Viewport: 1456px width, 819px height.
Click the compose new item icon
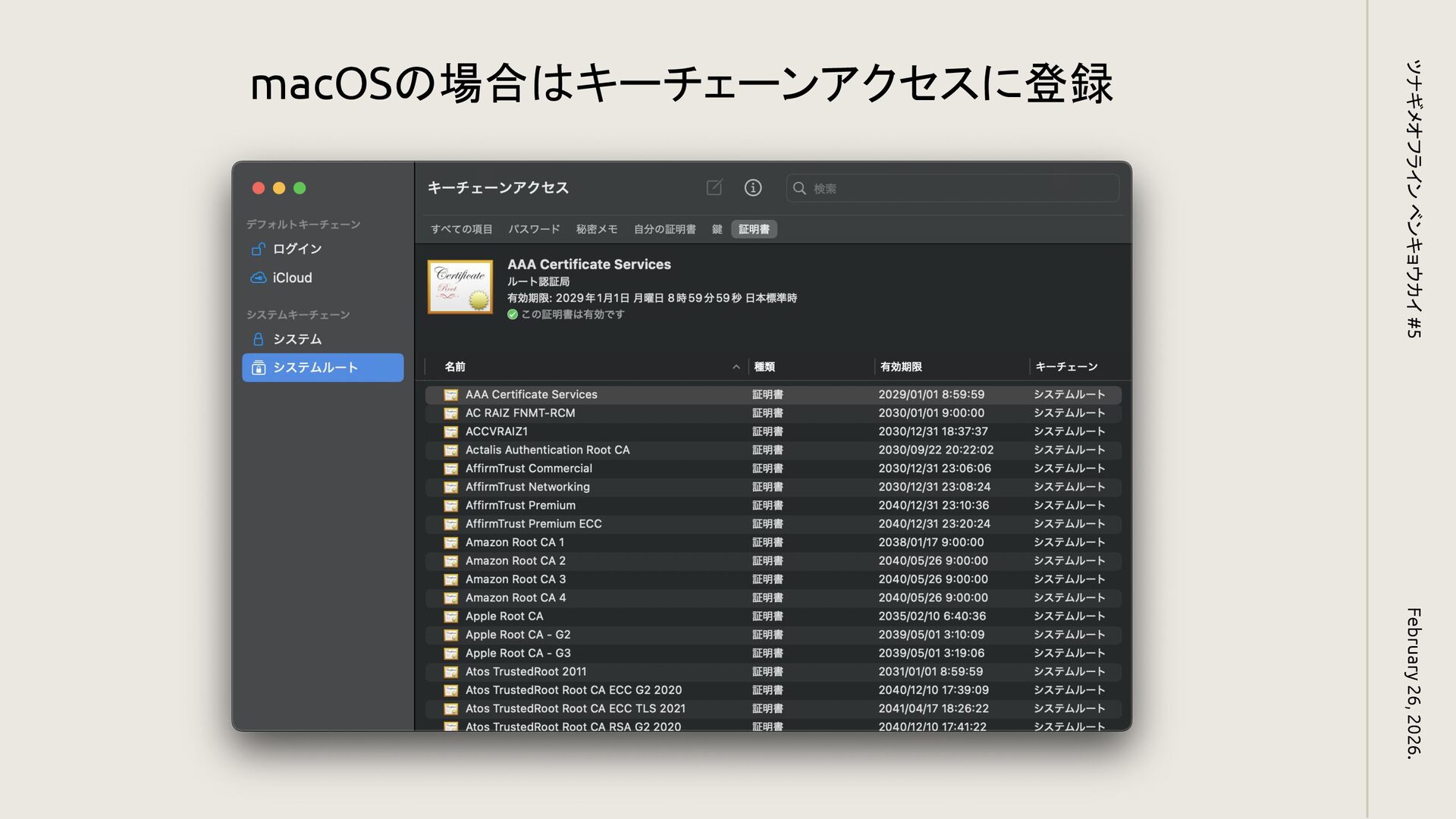pyautogui.click(x=714, y=187)
